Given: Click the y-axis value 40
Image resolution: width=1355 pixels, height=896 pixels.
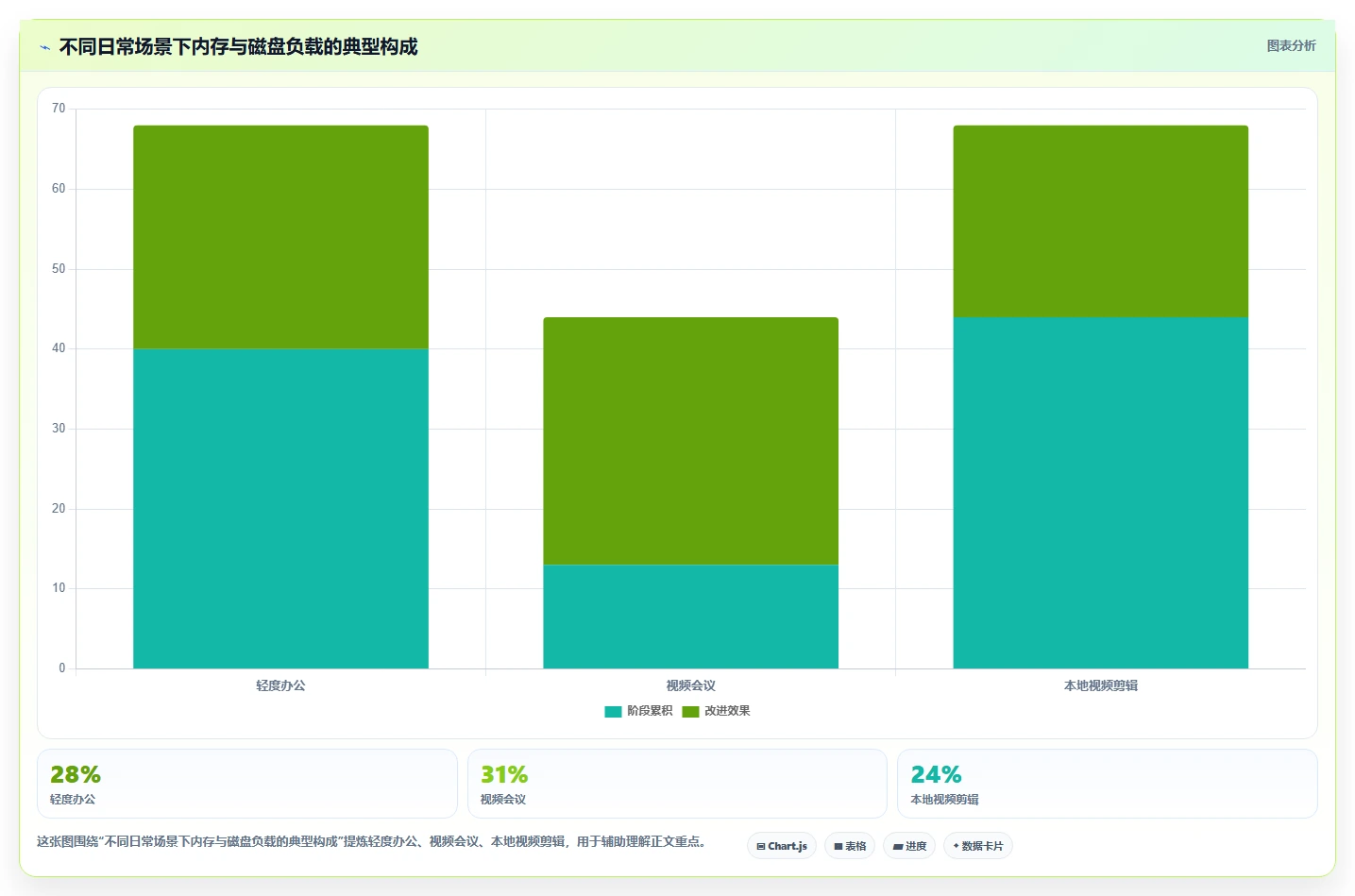Looking at the screenshot, I should tap(59, 348).
